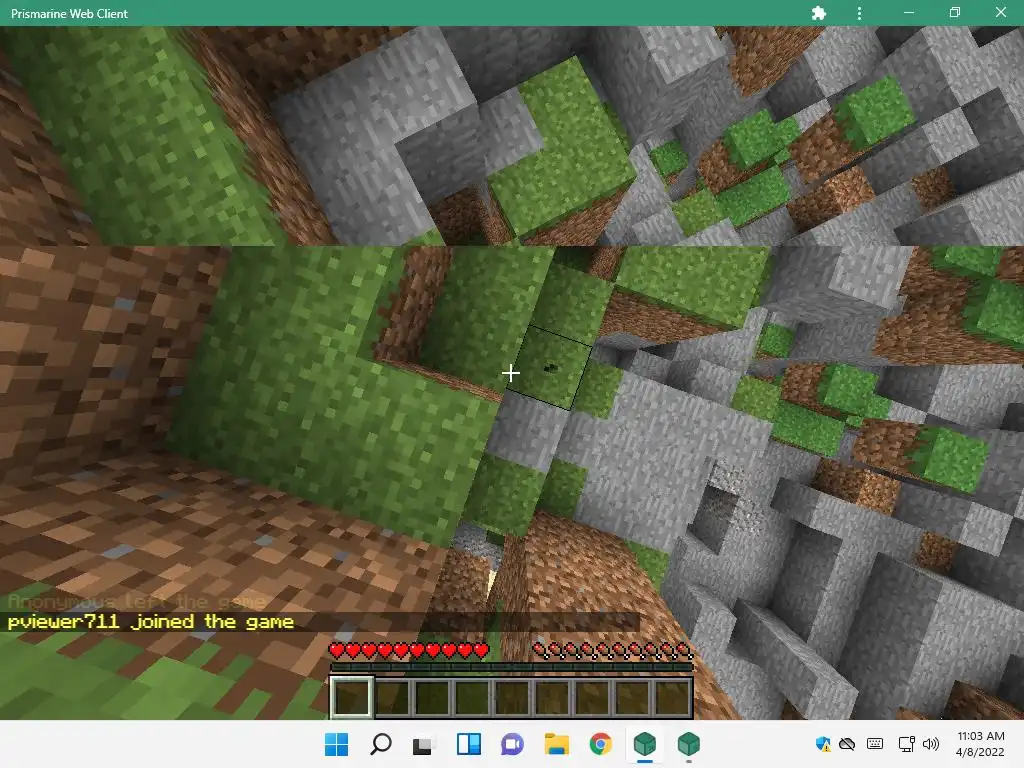Close the Prismarine Web Client window
The image size is (1024, 768).
pyautogui.click(x=1000, y=12)
